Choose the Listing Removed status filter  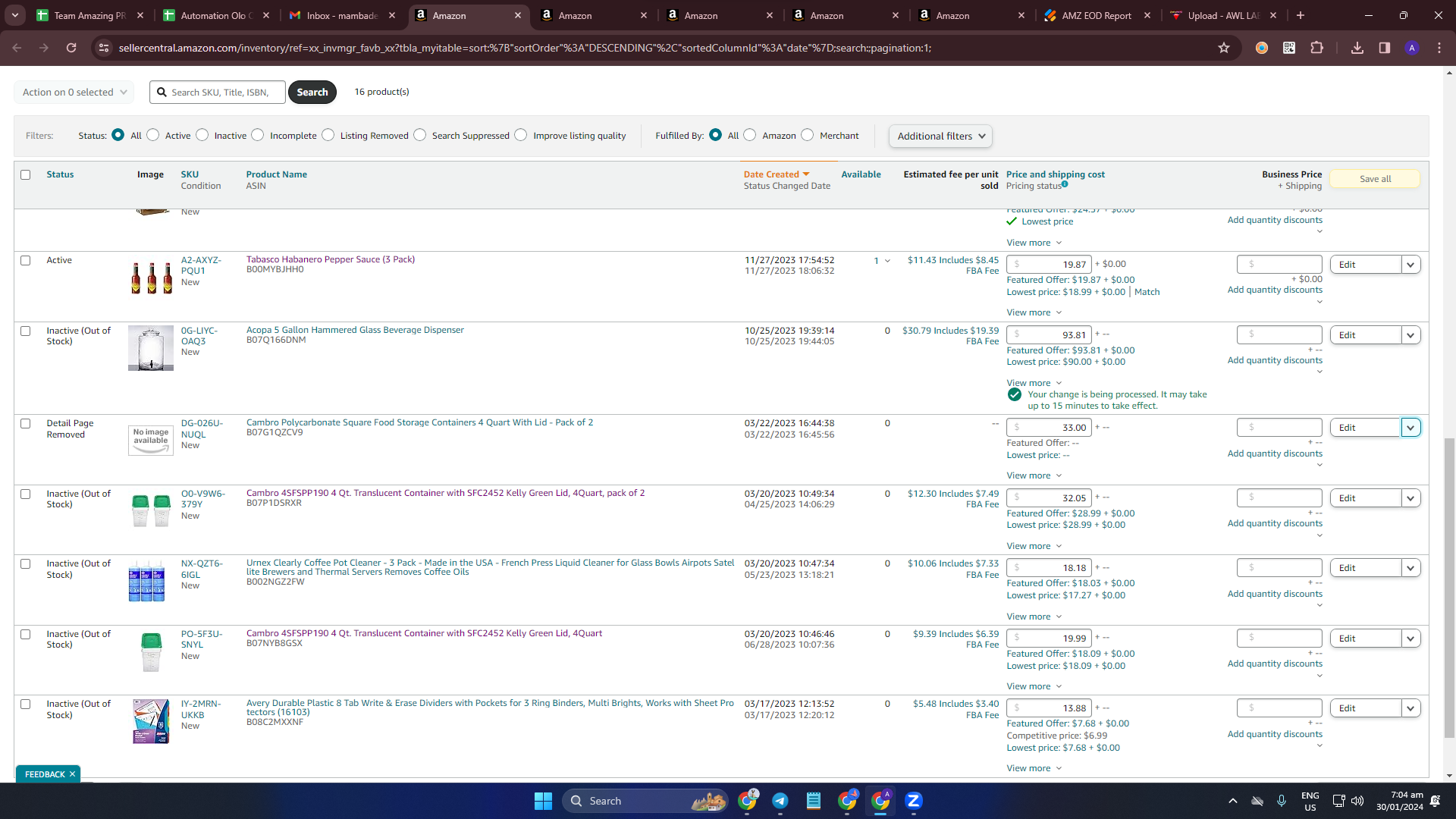[x=328, y=135]
